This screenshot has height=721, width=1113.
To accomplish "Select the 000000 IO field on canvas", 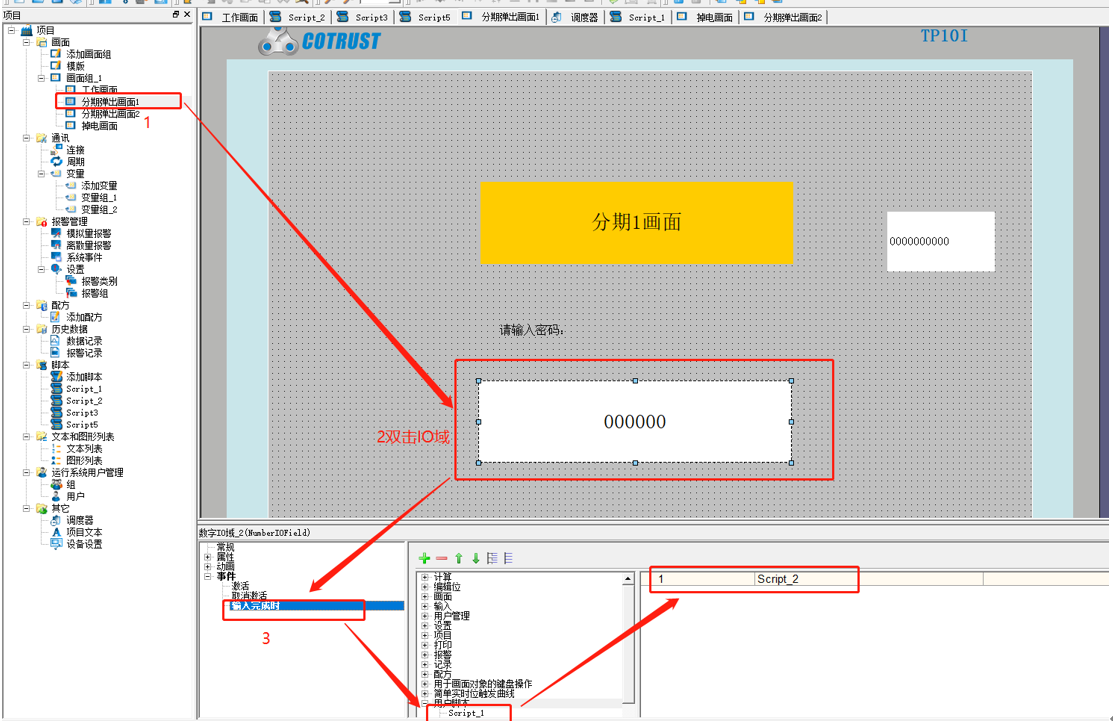I will (x=635, y=422).
